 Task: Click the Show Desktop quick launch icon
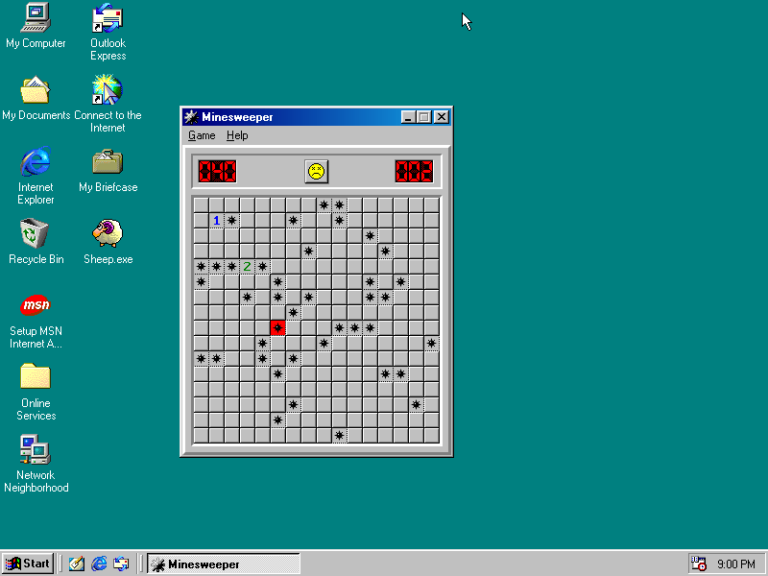76,564
